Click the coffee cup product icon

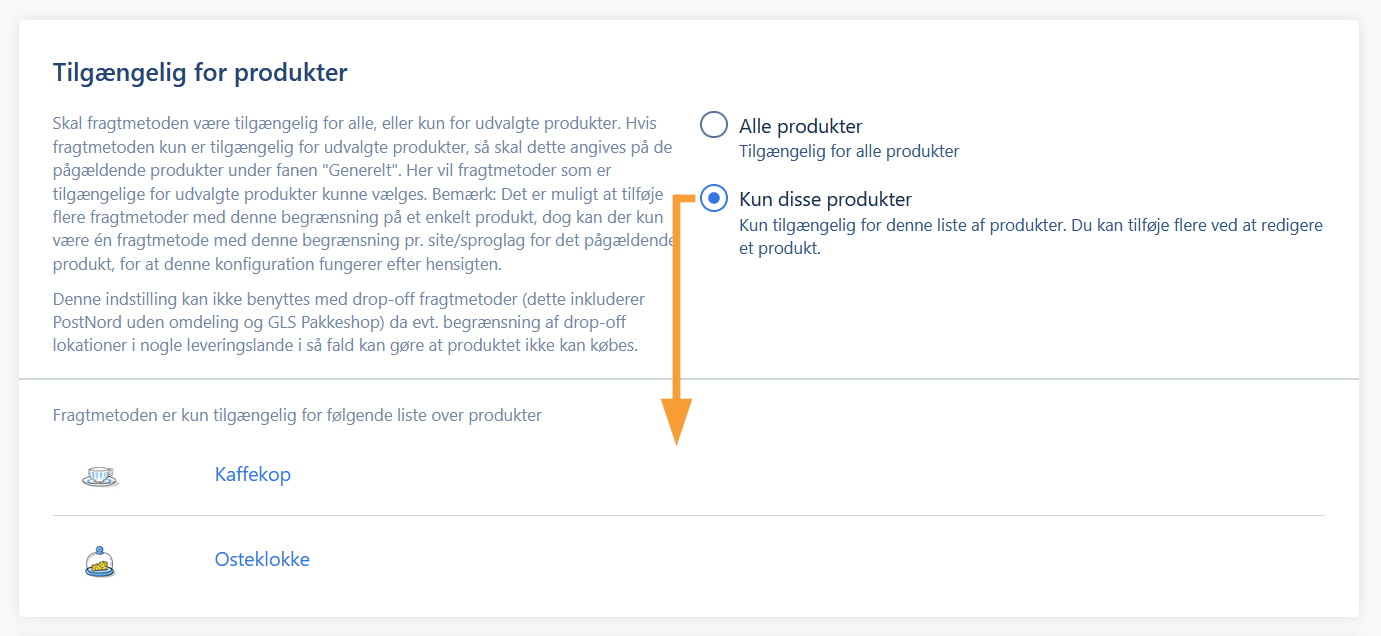pyautogui.click(x=100, y=475)
